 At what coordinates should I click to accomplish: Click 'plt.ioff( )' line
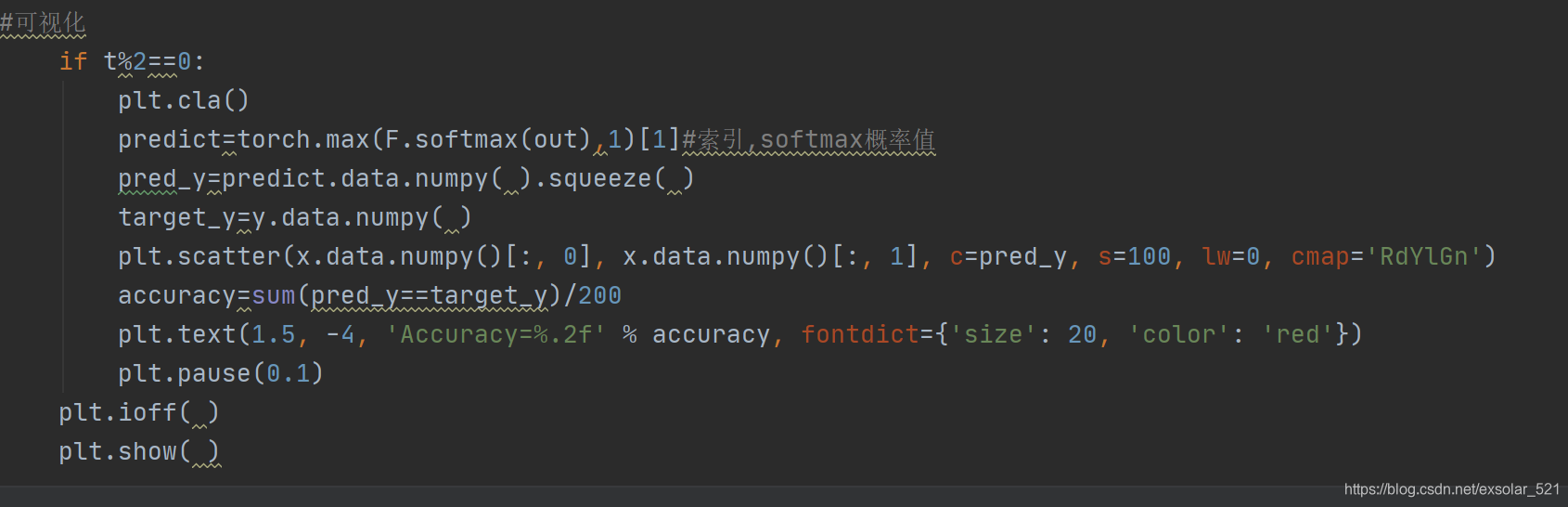[139, 412]
